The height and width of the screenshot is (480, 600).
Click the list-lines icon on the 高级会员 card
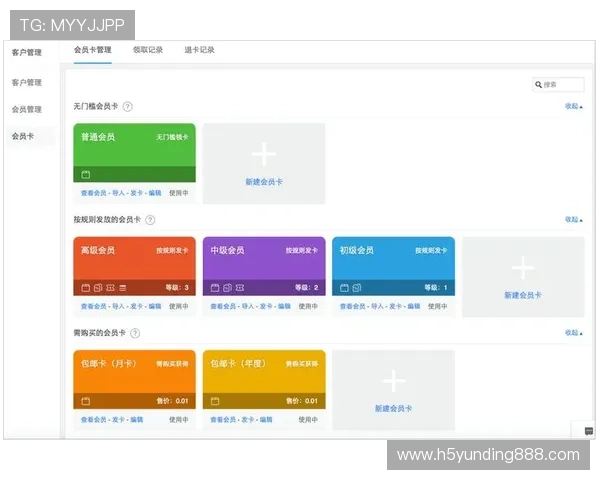(122, 288)
